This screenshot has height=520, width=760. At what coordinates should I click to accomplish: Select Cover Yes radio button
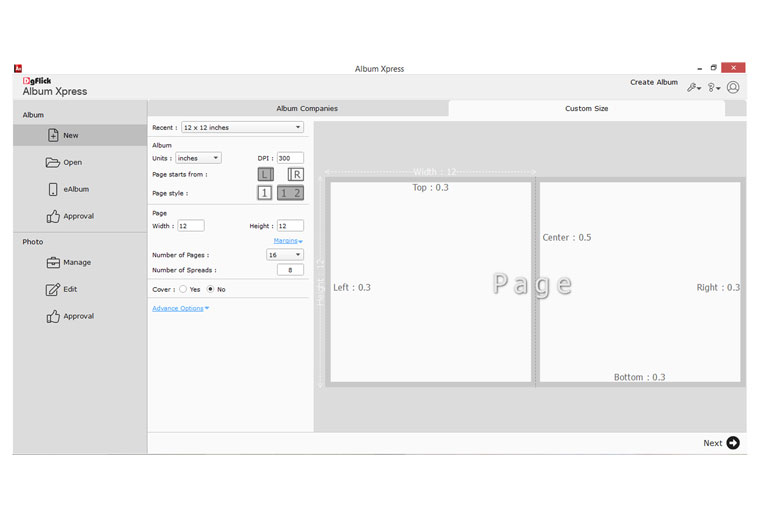(x=183, y=289)
